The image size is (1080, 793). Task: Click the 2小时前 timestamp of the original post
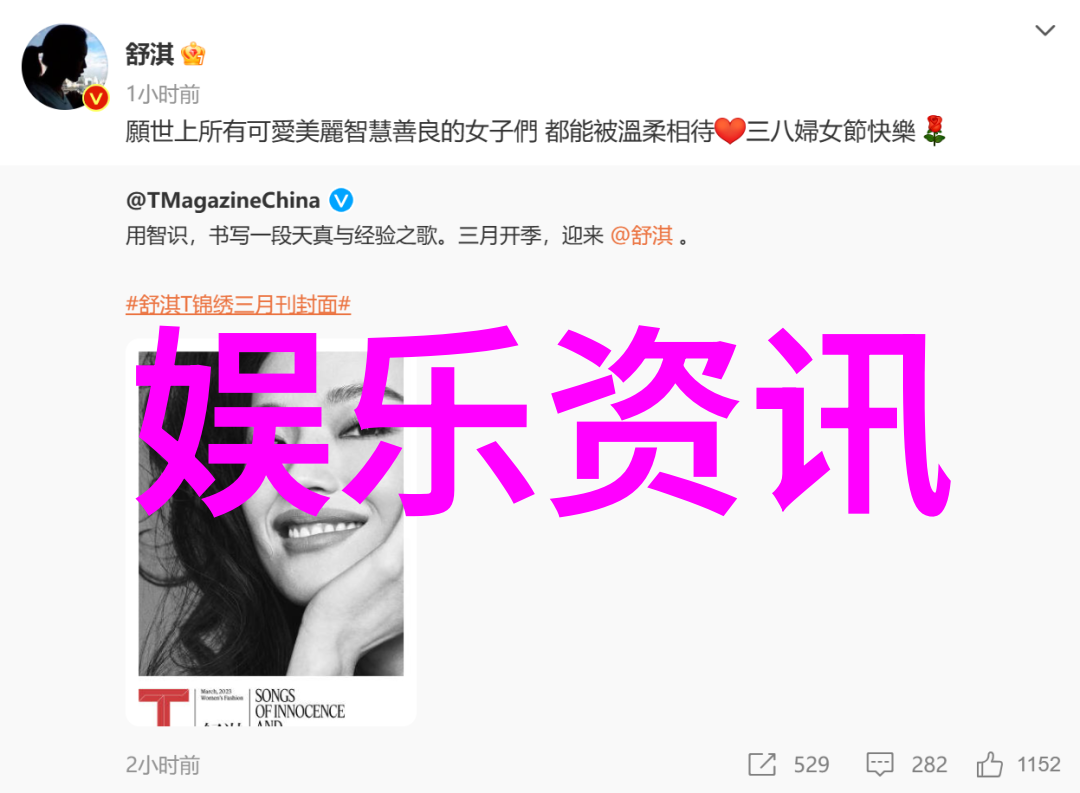pos(163,765)
